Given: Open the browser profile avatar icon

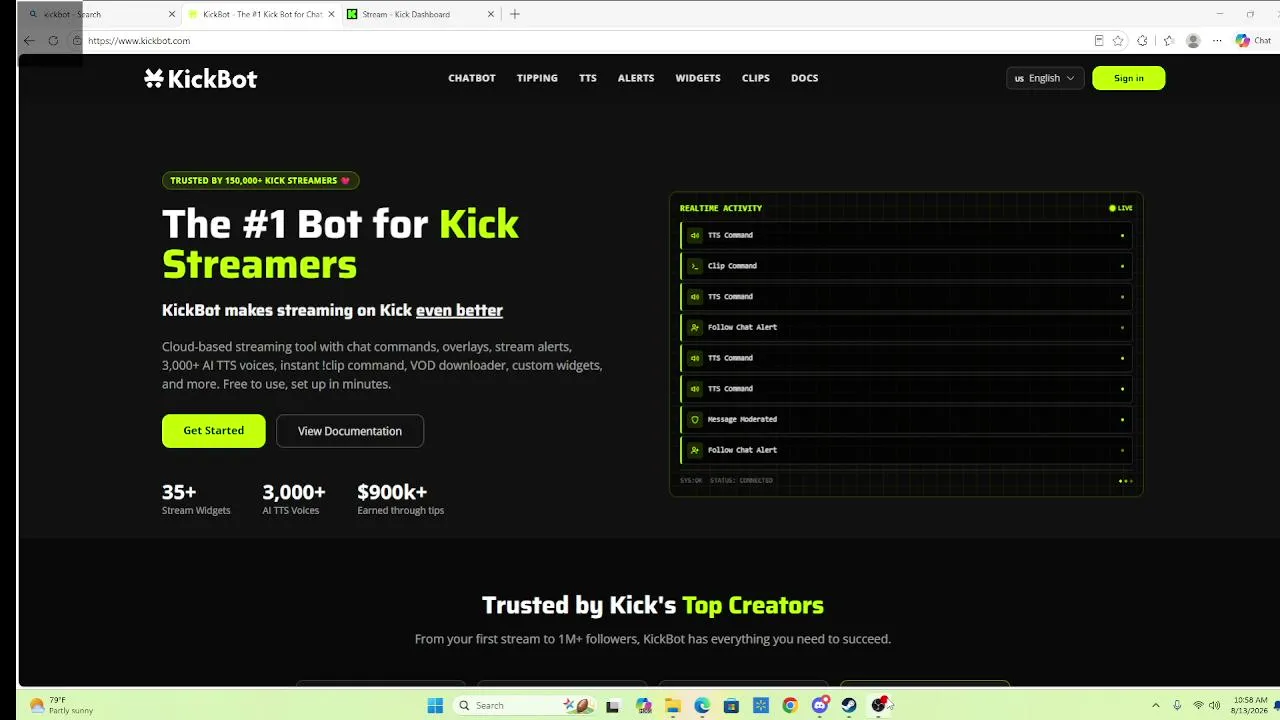Looking at the screenshot, I should 1193,41.
